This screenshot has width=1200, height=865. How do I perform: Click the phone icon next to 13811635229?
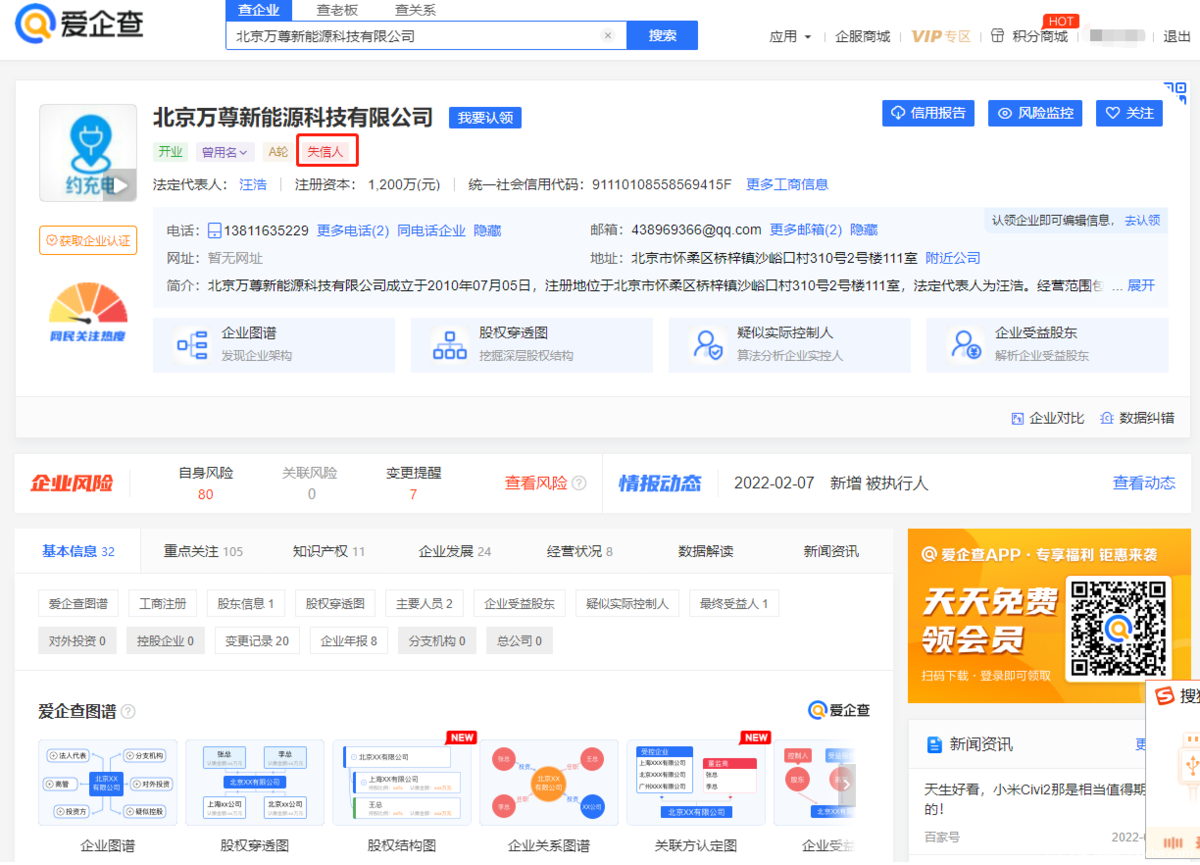pos(214,230)
